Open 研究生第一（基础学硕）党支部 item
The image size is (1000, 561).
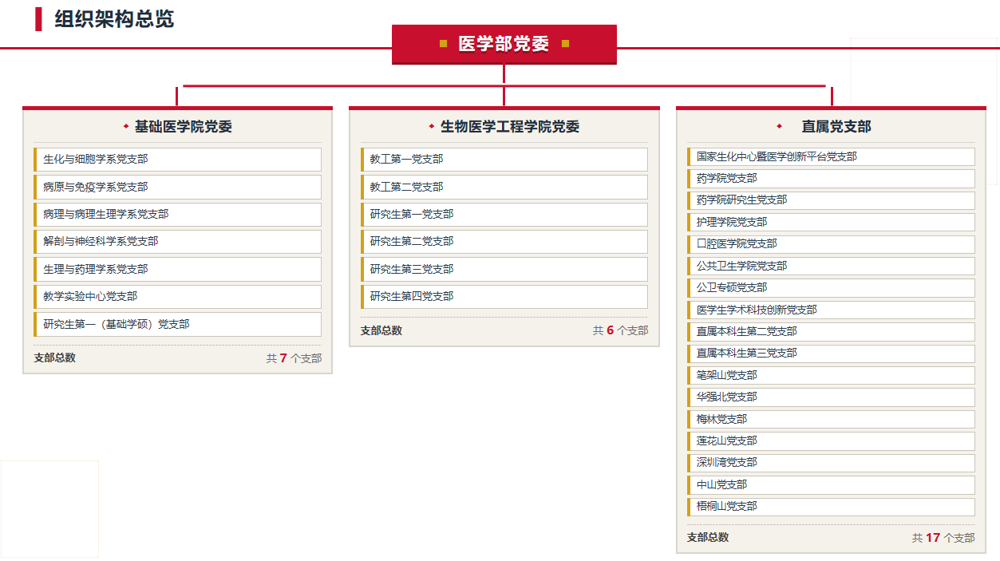[x=177, y=324]
